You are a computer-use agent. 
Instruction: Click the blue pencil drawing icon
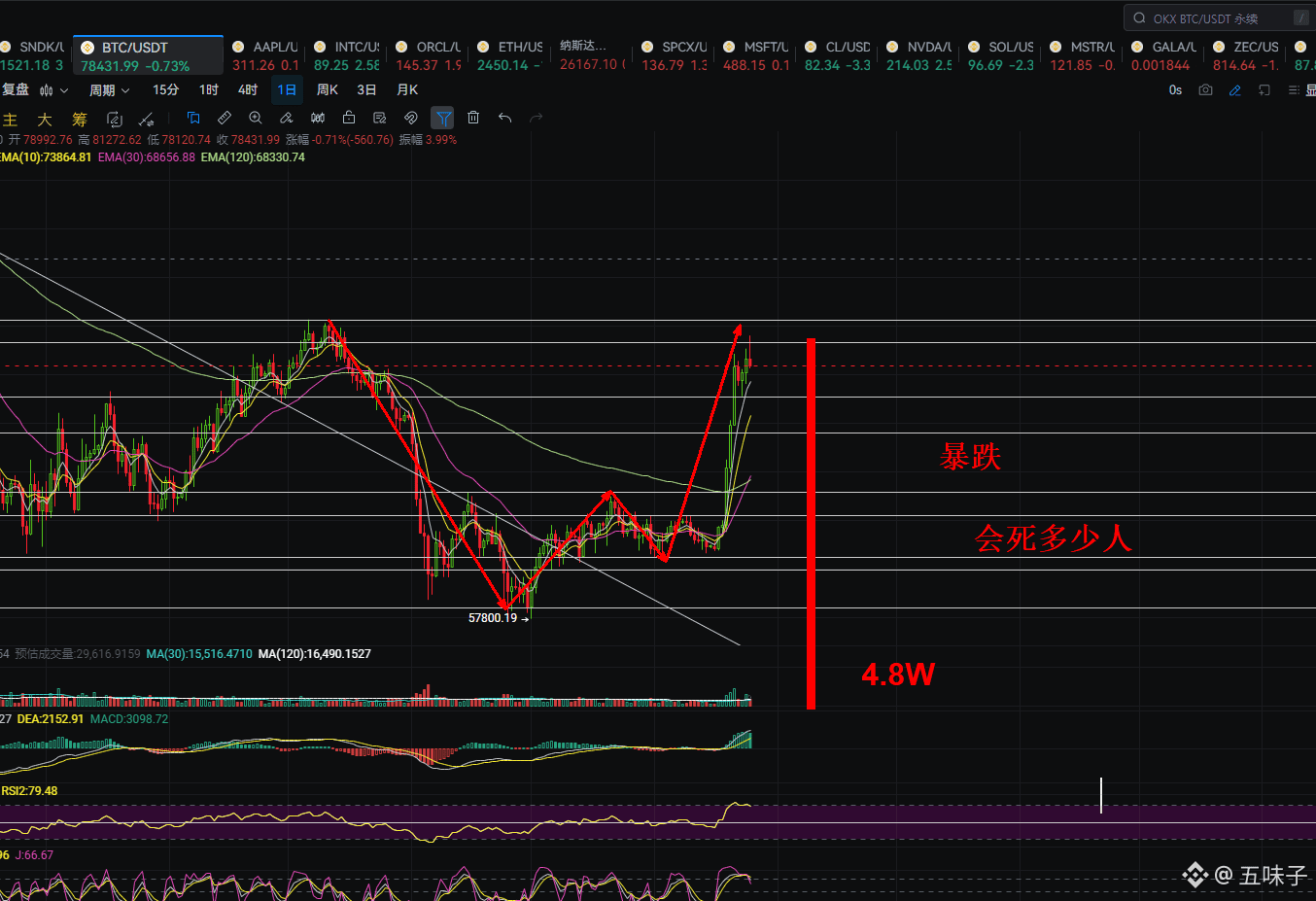tap(1235, 90)
